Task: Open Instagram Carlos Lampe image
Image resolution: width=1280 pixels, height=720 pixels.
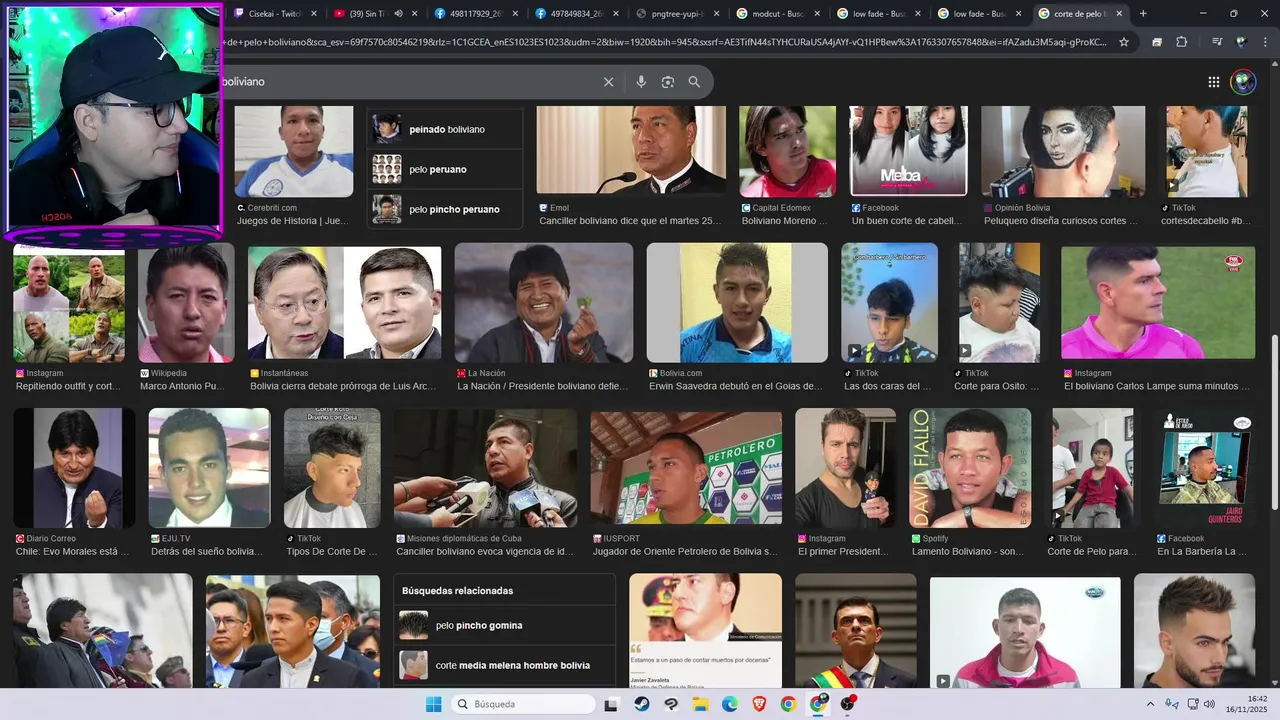Action: pos(1158,302)
